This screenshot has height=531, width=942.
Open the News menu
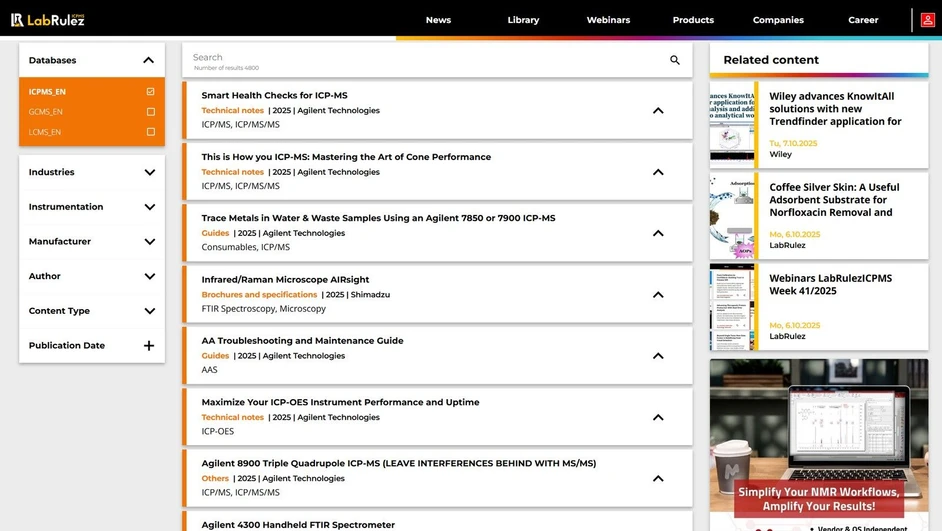[x=438, y=20]
